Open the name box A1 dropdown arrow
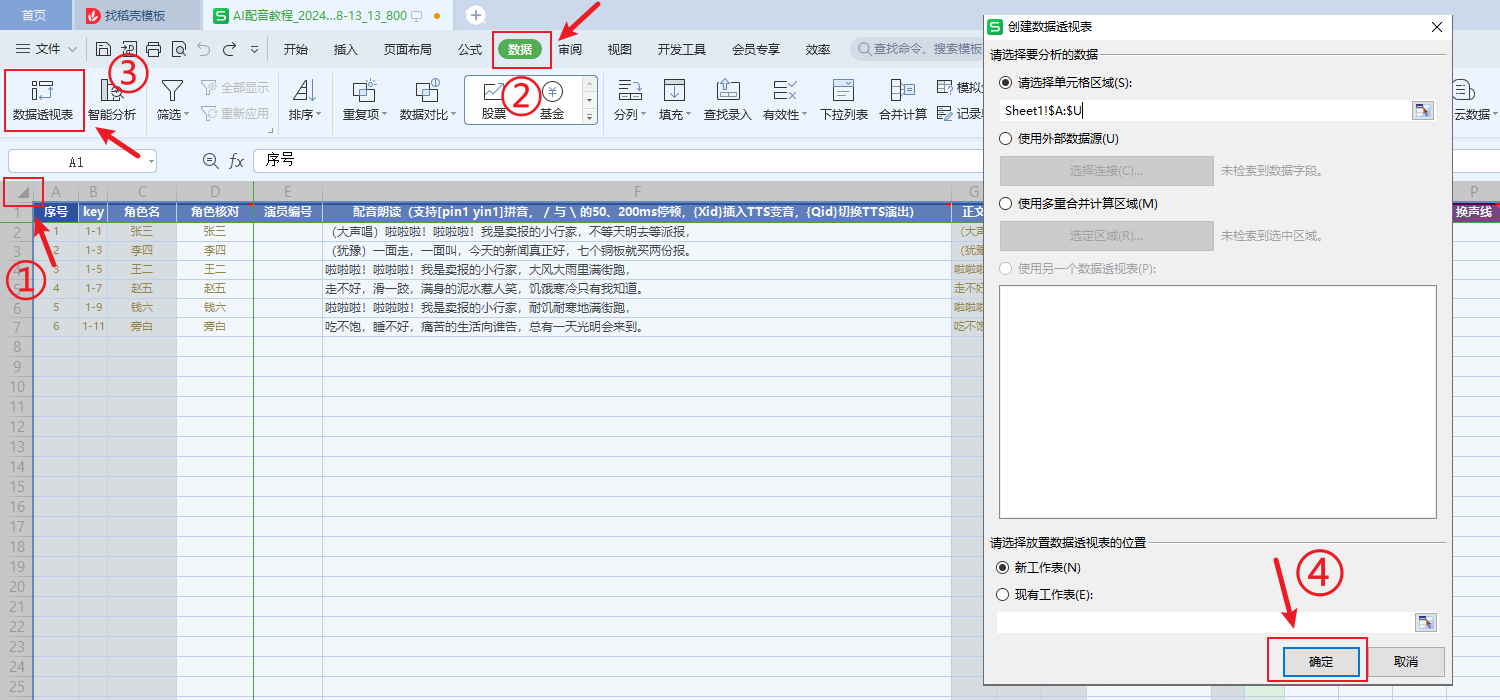The image size is (1500, 700). coord(150,161)
